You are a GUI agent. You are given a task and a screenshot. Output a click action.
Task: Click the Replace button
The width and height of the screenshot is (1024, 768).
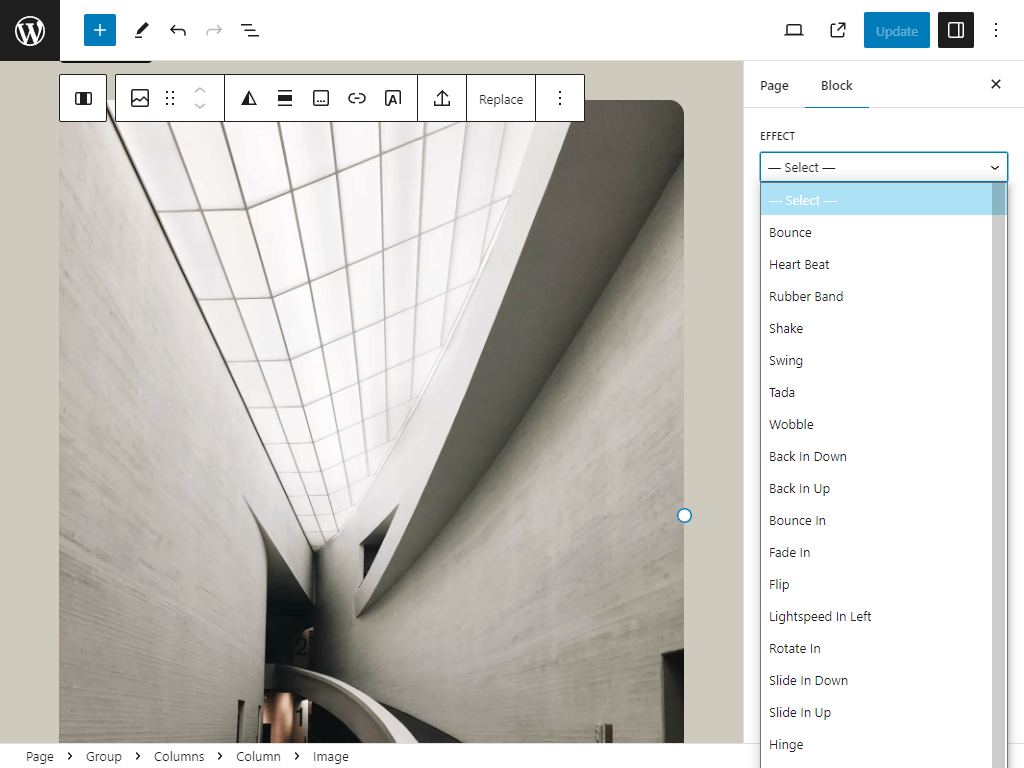tap(501, 99)
